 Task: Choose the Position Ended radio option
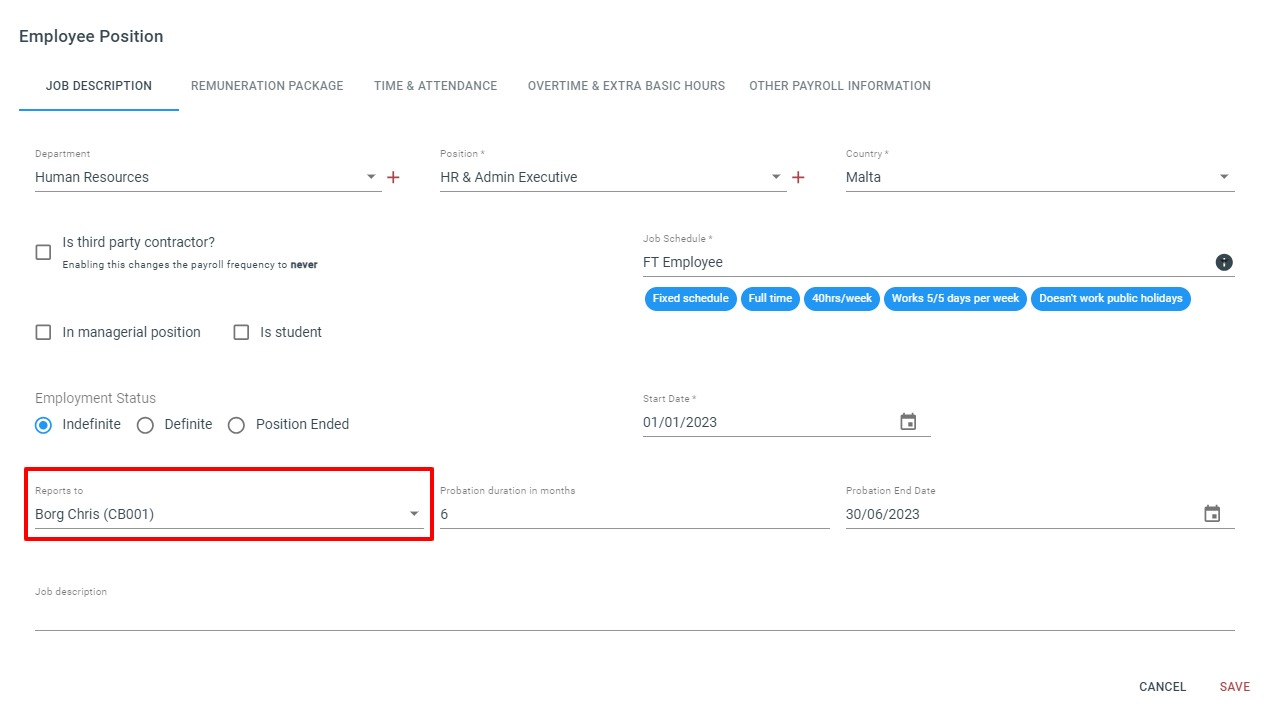(236, 425)
